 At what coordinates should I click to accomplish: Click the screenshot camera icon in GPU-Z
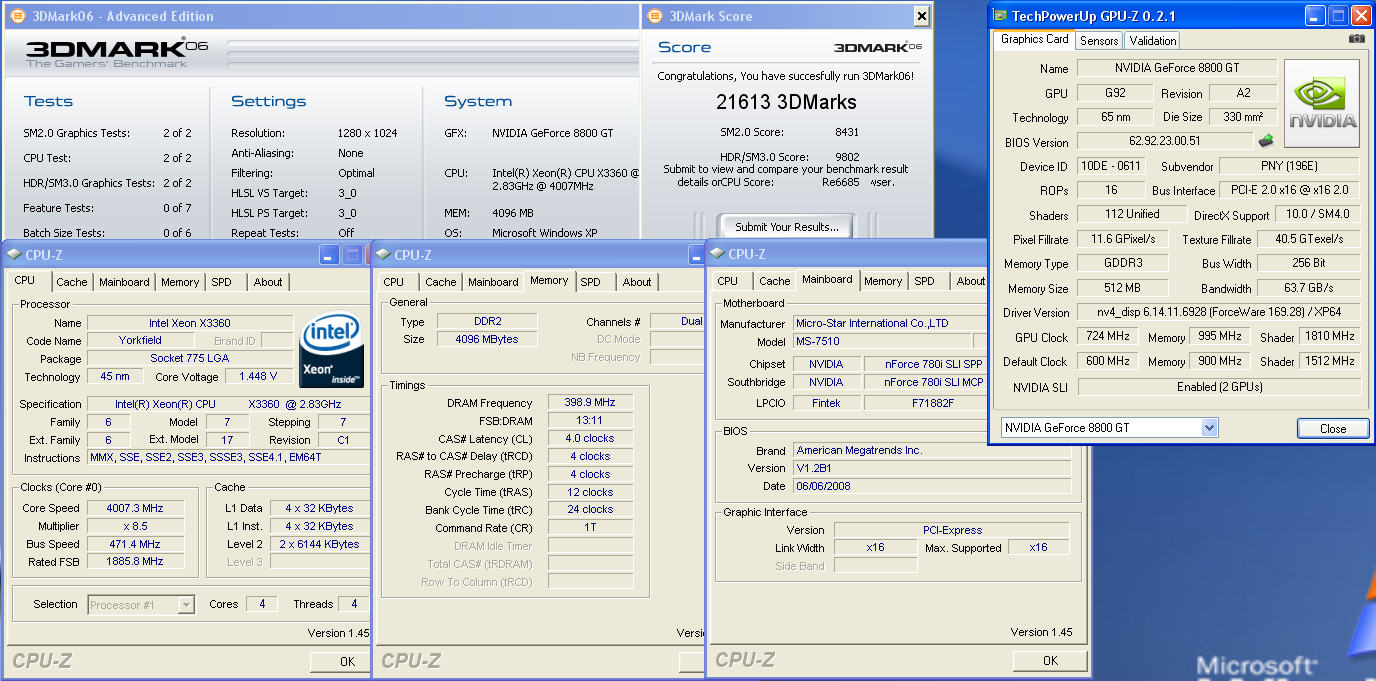(x=1356, y=39)
